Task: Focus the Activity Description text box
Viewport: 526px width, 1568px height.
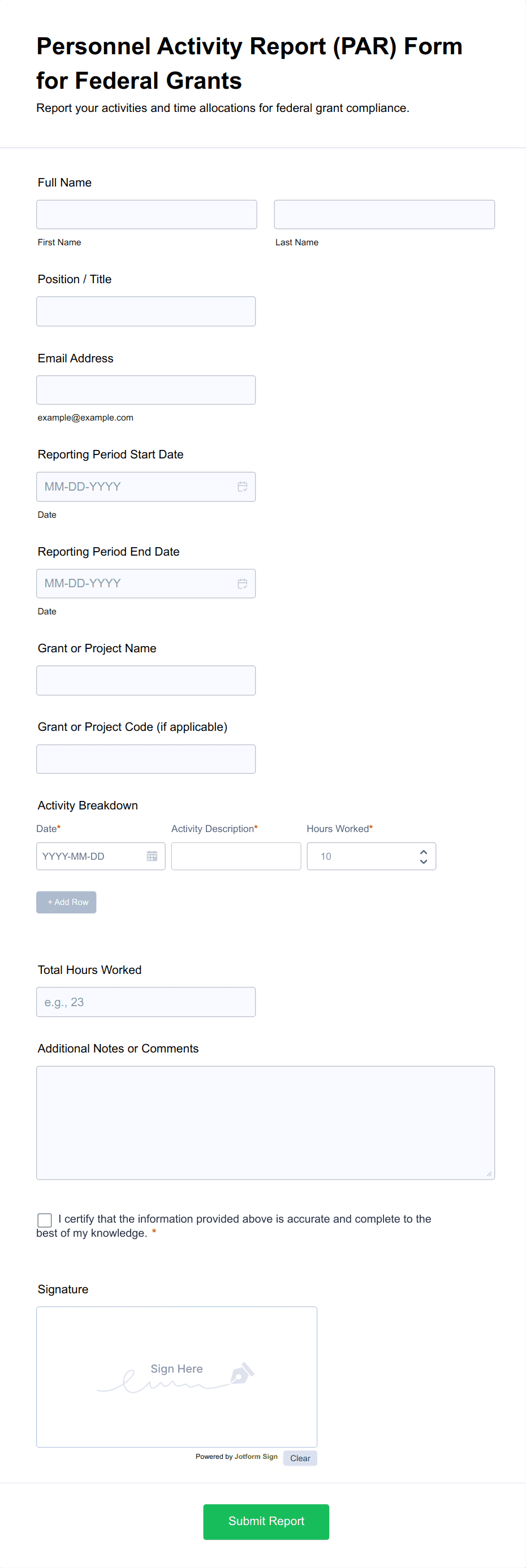Action: tap(236, 856)
